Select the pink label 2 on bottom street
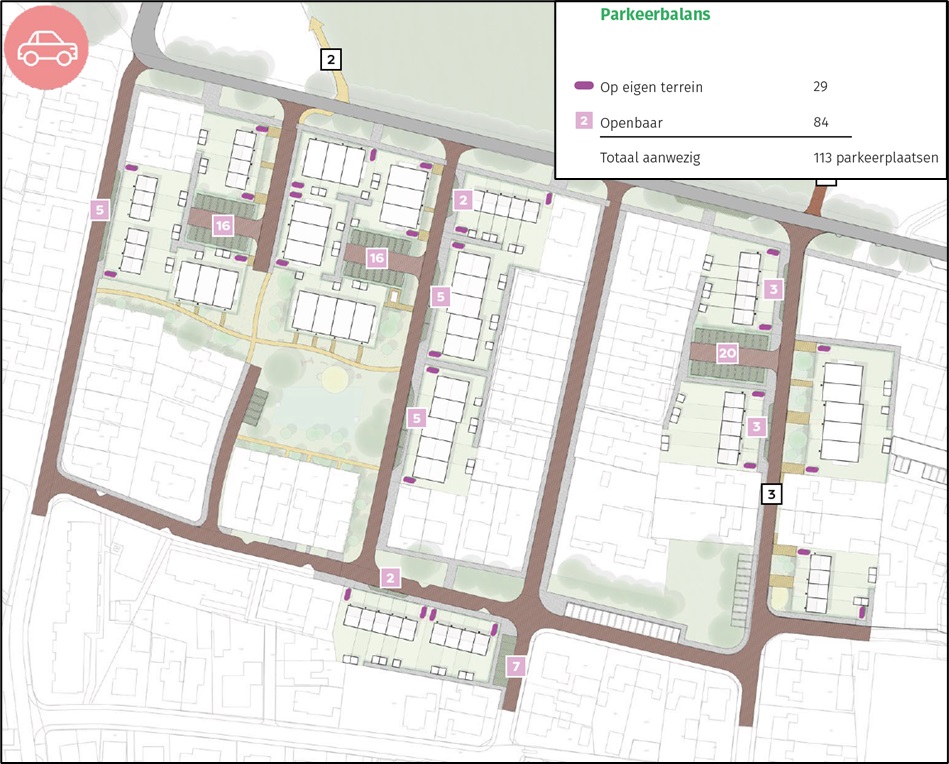The width and height of the screenshot is (949, 764). tap(390, 578)
